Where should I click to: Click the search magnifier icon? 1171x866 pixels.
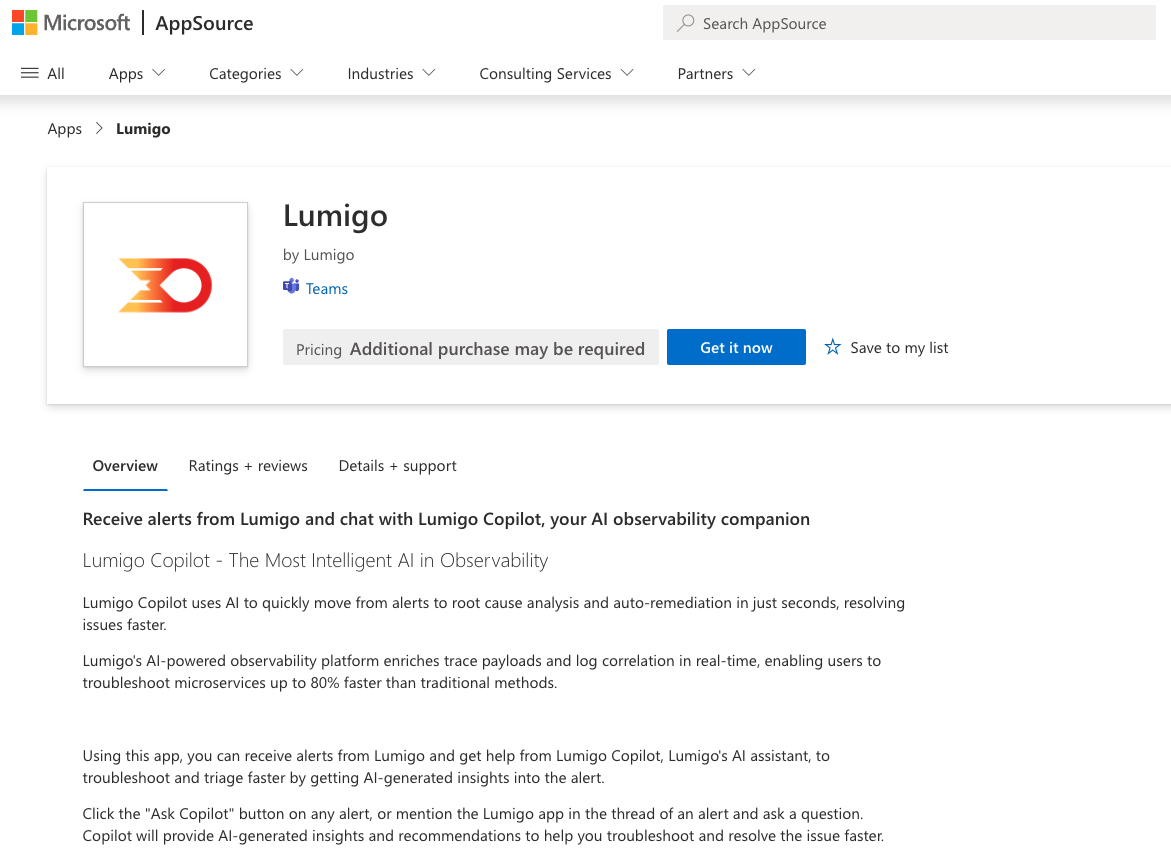[x=685, y=23]
